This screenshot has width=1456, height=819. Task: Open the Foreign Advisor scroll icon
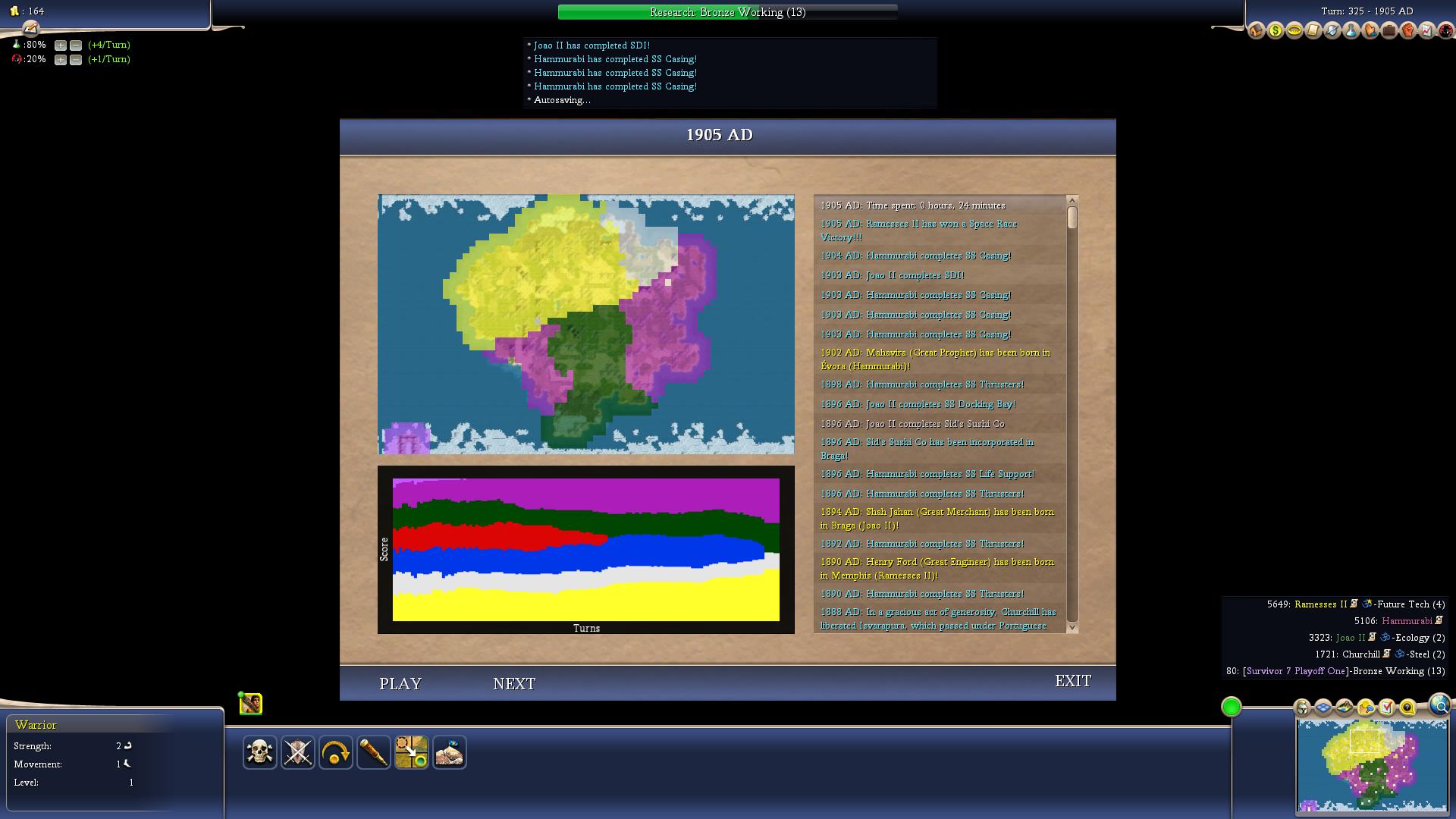(x=1313, y=31)
